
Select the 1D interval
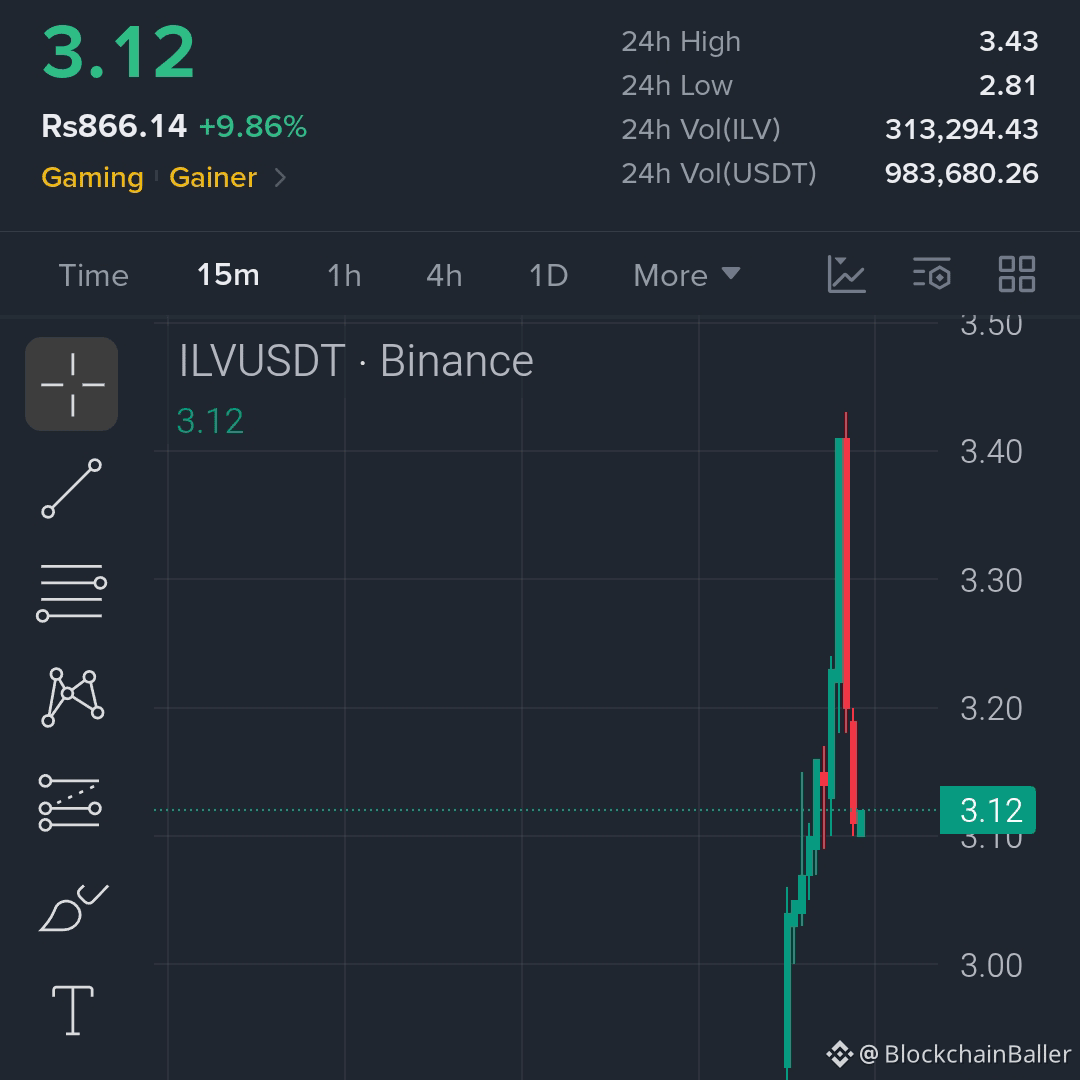548,276
